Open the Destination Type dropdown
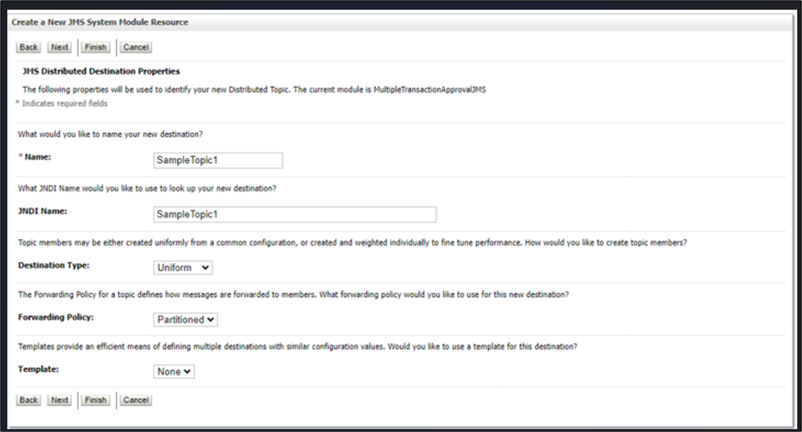Screen dimensions: 802x432 pos(183,267)
